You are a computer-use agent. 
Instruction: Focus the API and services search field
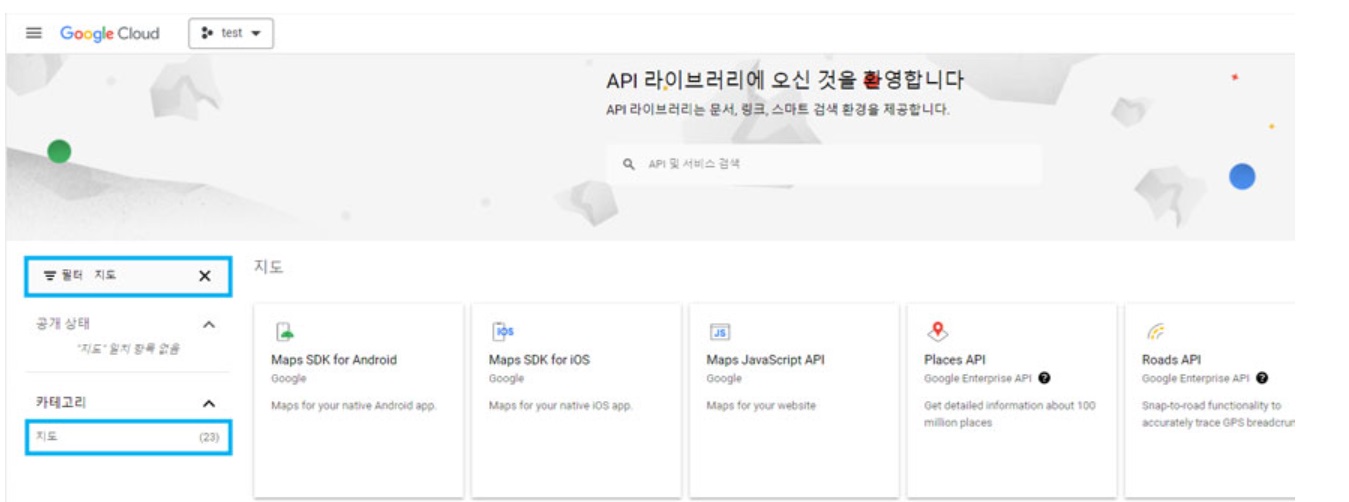[824, 164]
